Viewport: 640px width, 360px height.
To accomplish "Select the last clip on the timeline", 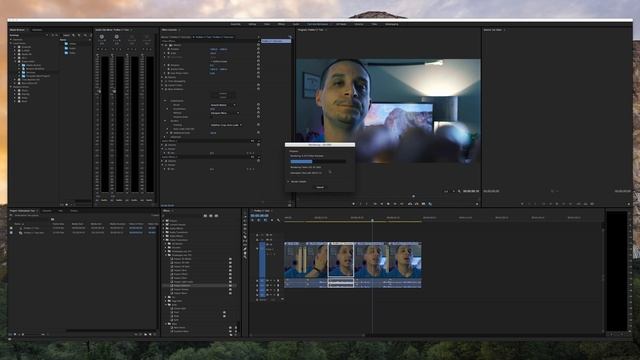I will tap(405, 260).
